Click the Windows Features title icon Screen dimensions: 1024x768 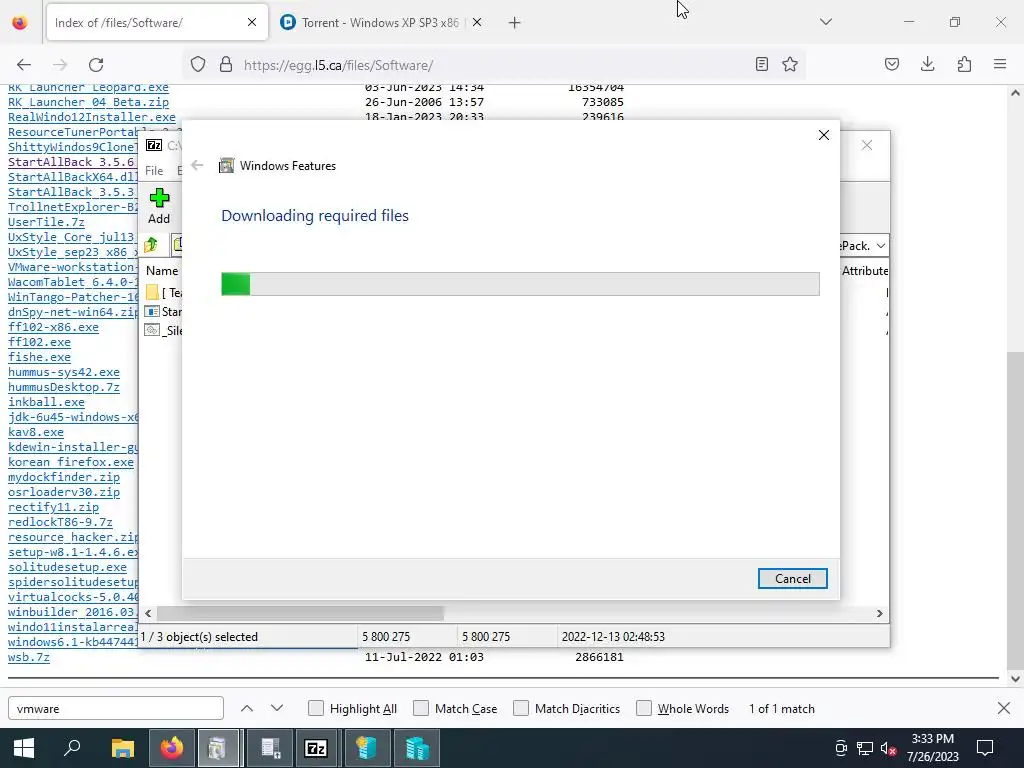[226, 165]
